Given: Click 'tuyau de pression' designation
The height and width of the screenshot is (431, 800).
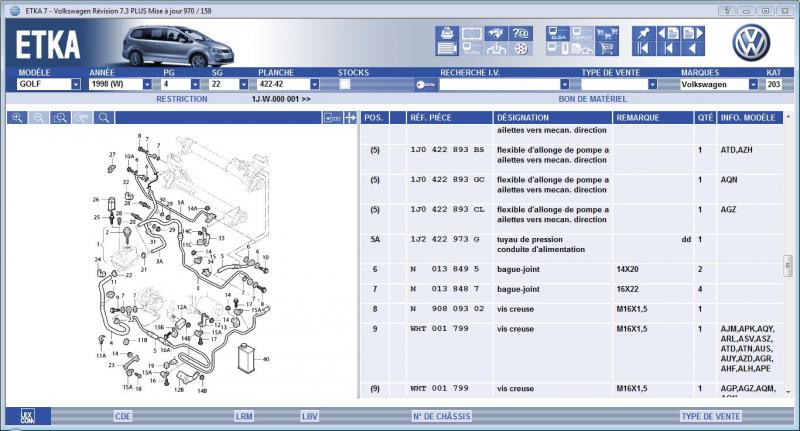Looking at the screenshot, I should 530,239.
